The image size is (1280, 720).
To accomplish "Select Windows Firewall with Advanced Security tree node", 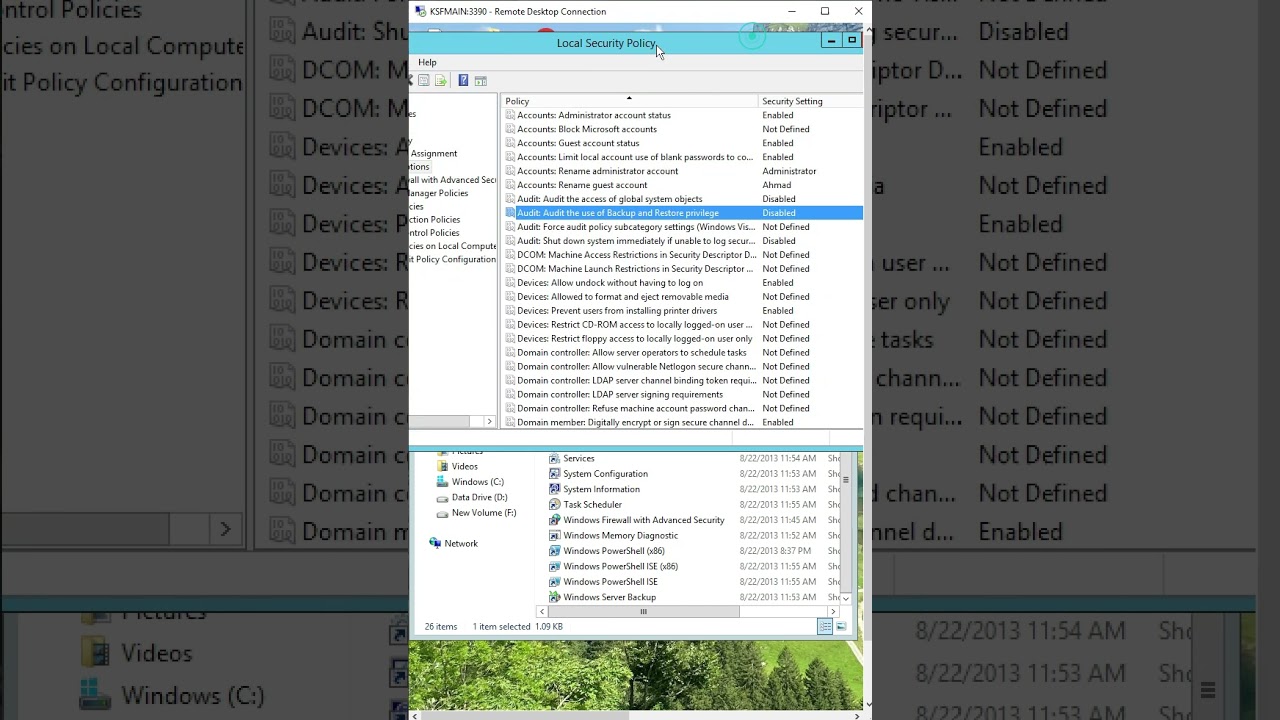I will coord(453,180).
